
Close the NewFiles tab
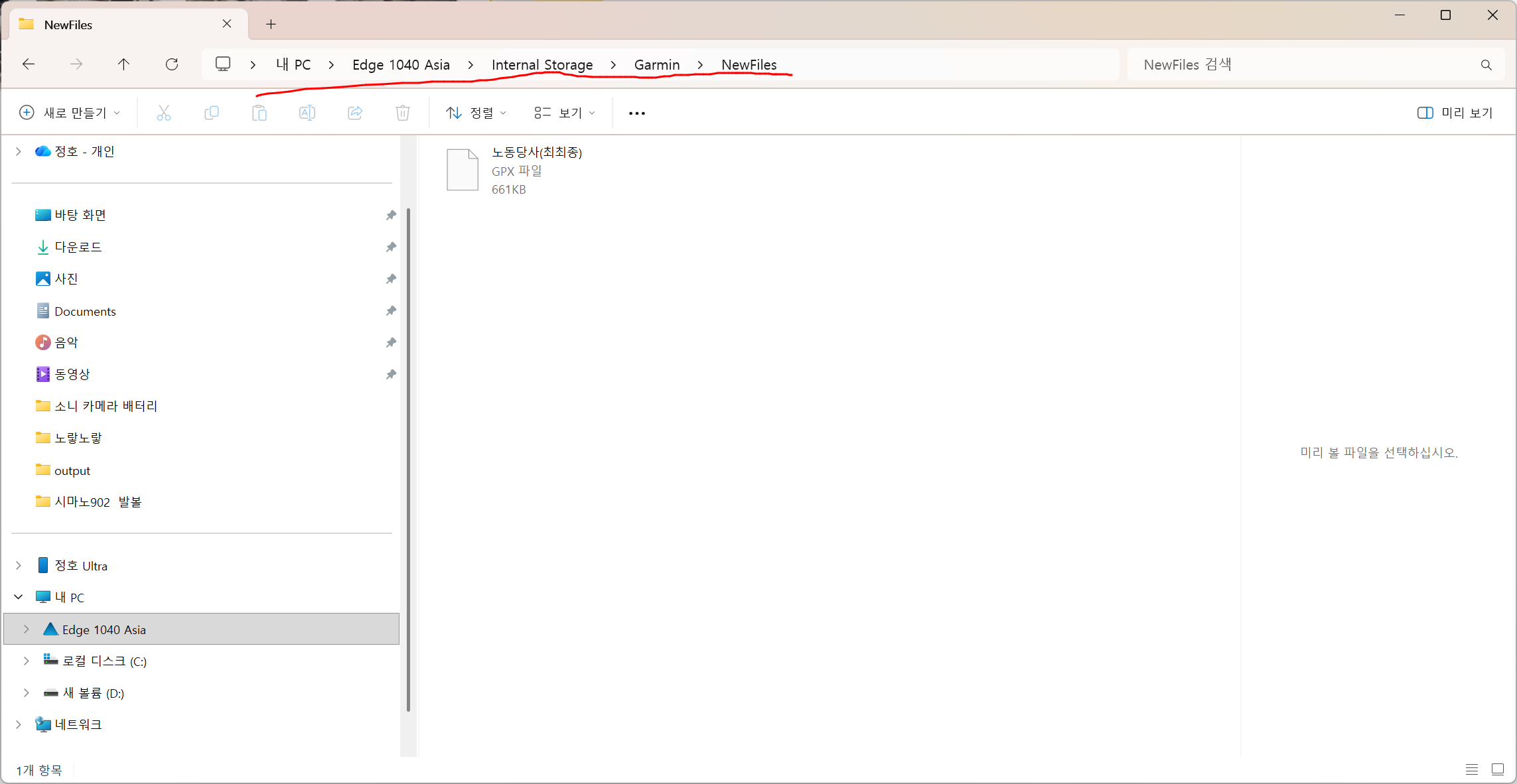227,24
